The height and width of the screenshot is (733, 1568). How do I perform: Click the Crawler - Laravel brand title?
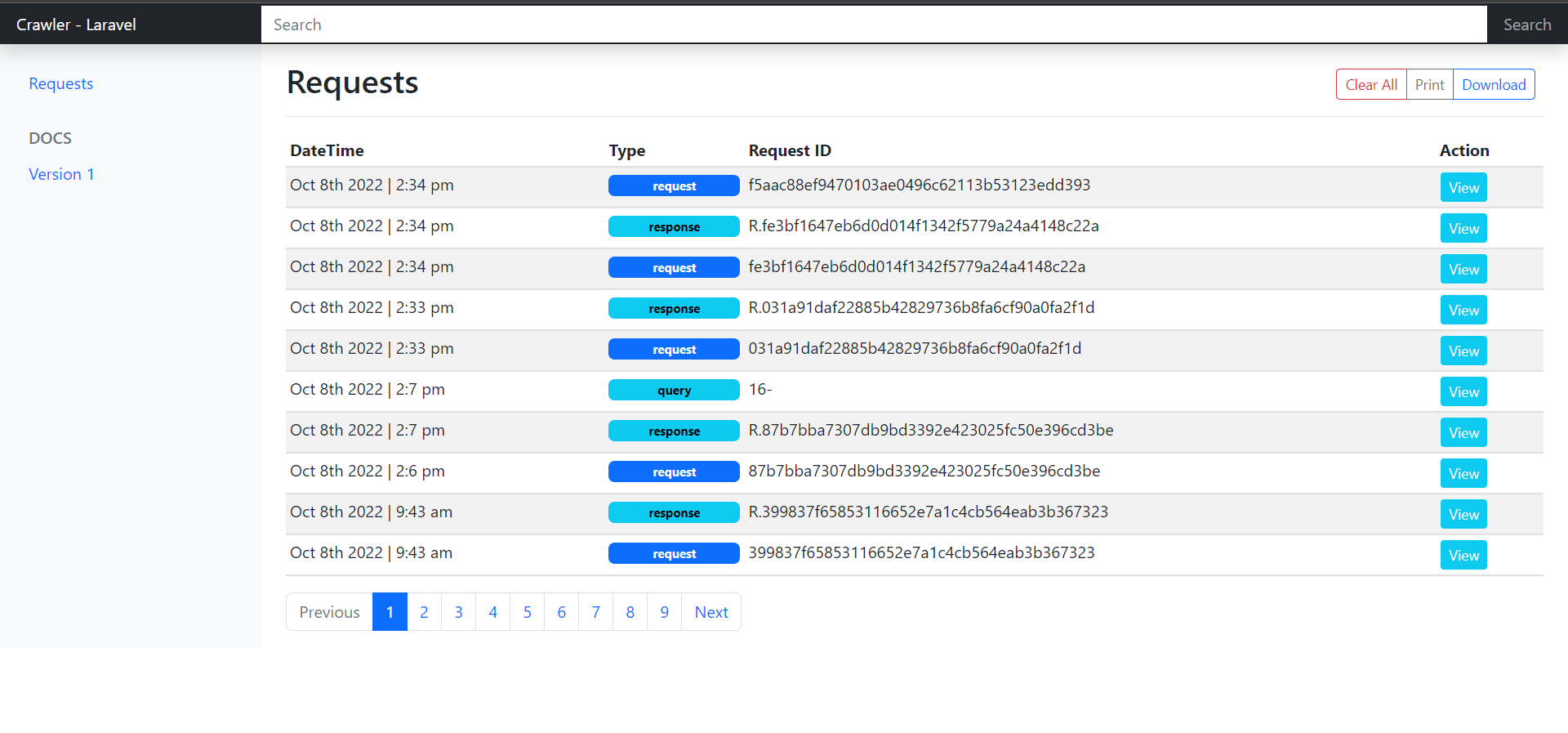(76, 25)
